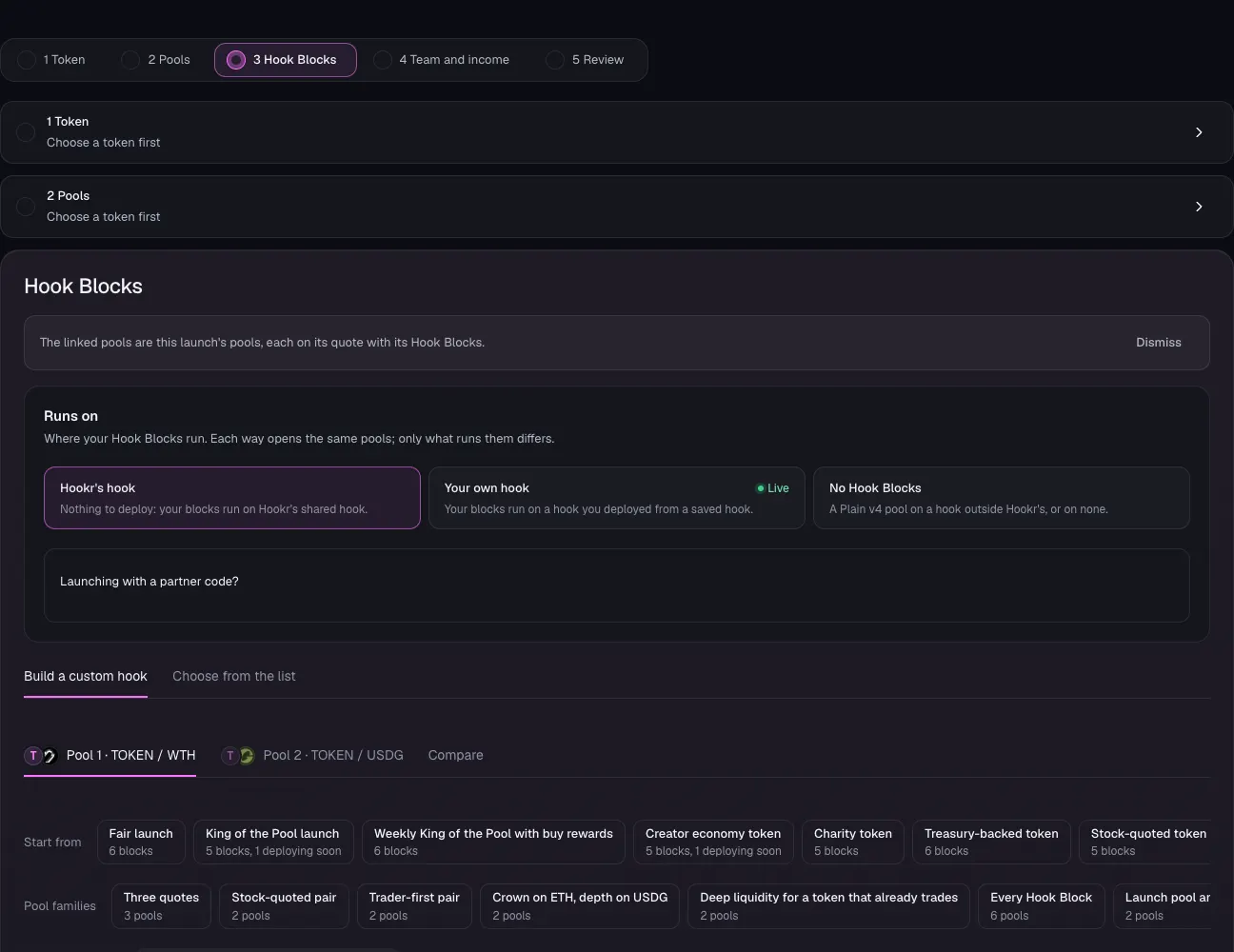Choose Deep liquidity for a token that already trades

pos(829,906)
